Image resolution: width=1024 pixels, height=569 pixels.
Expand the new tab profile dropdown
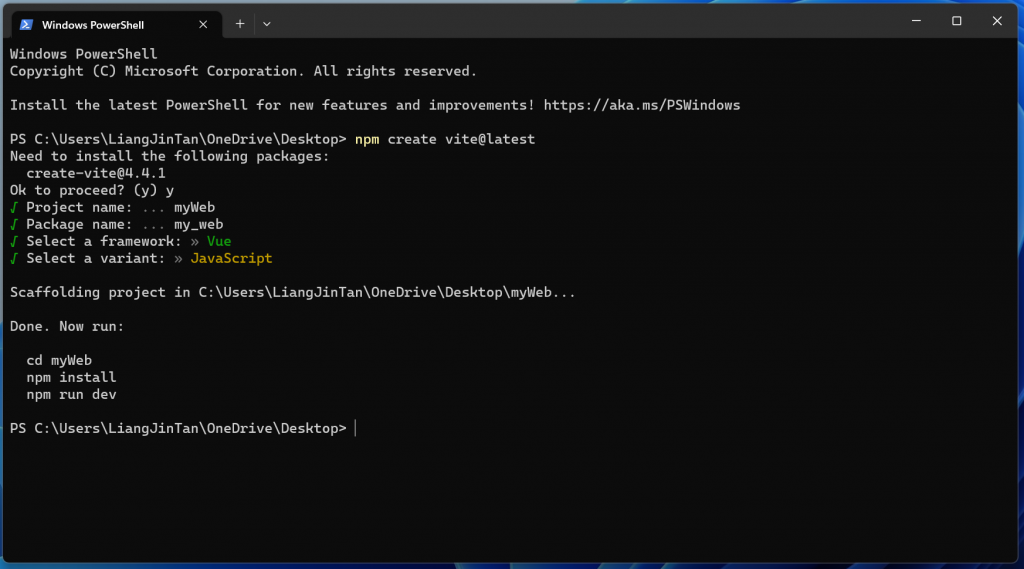pos(267,23)
